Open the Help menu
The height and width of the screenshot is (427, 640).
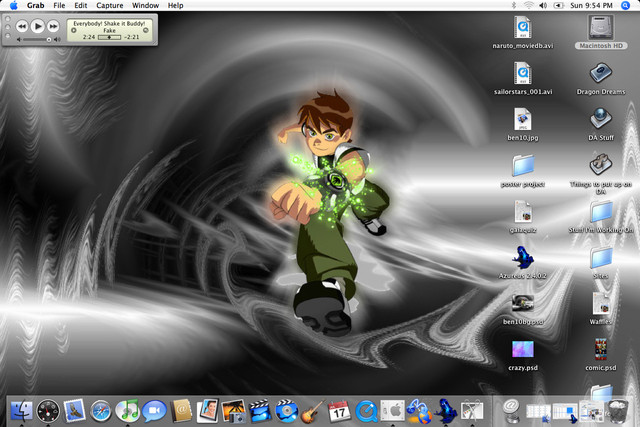[176, 5]
